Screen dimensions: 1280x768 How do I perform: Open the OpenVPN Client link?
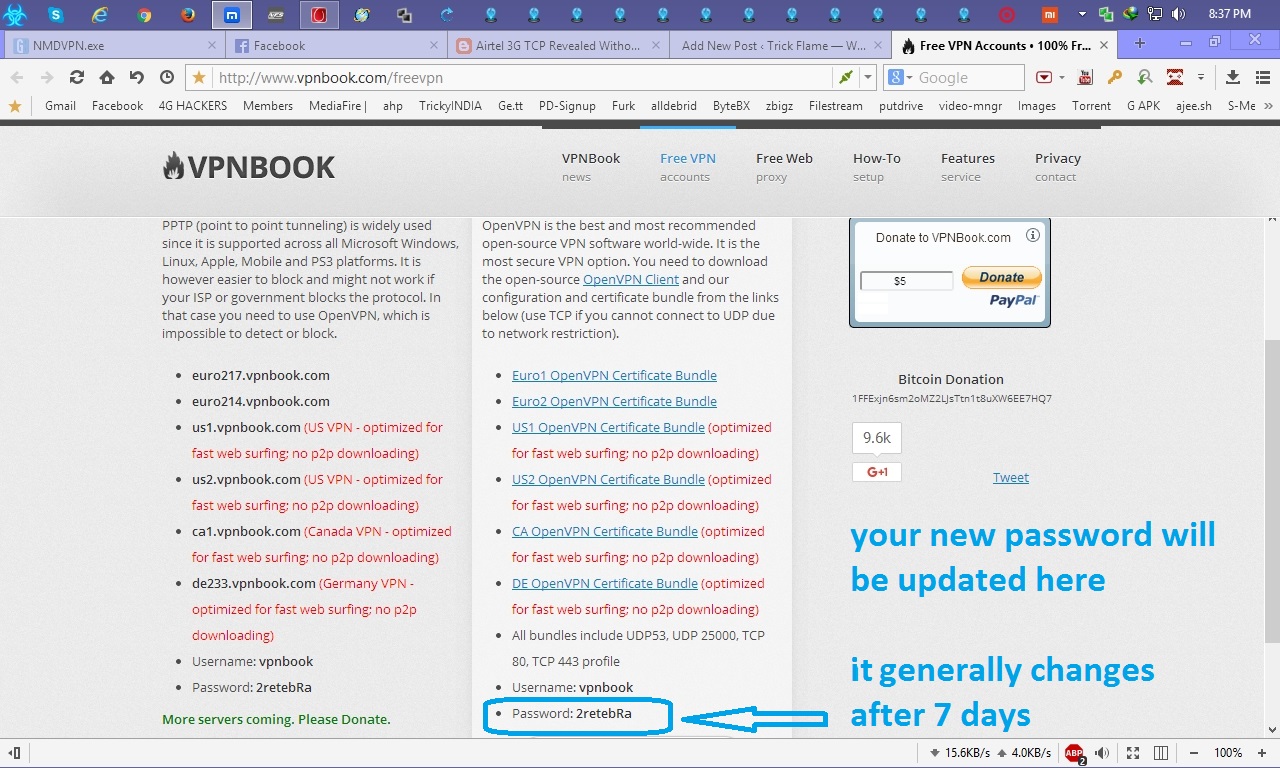631,280
